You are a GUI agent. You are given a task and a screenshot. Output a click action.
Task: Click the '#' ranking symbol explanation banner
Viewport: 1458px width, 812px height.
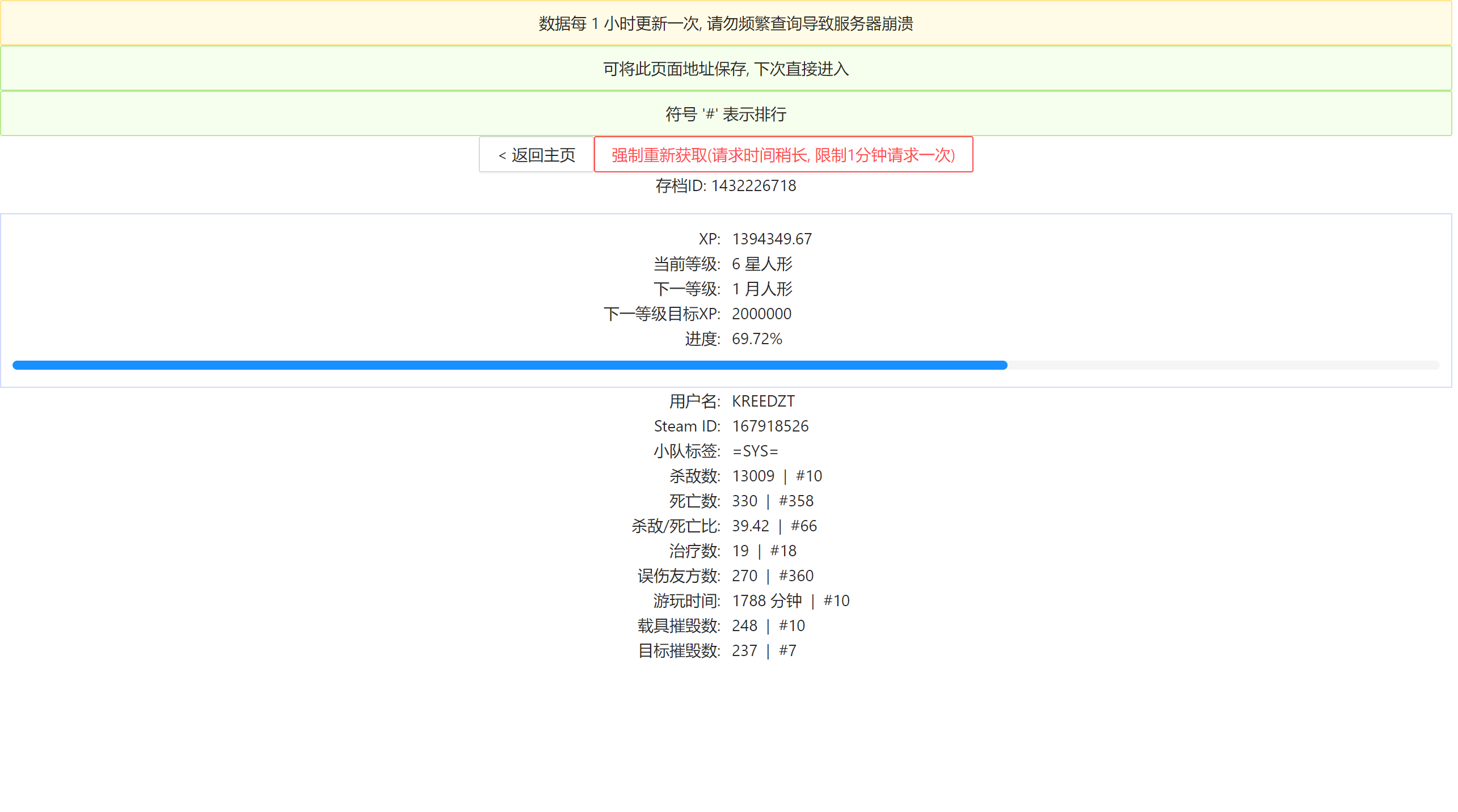coord(726,114)
